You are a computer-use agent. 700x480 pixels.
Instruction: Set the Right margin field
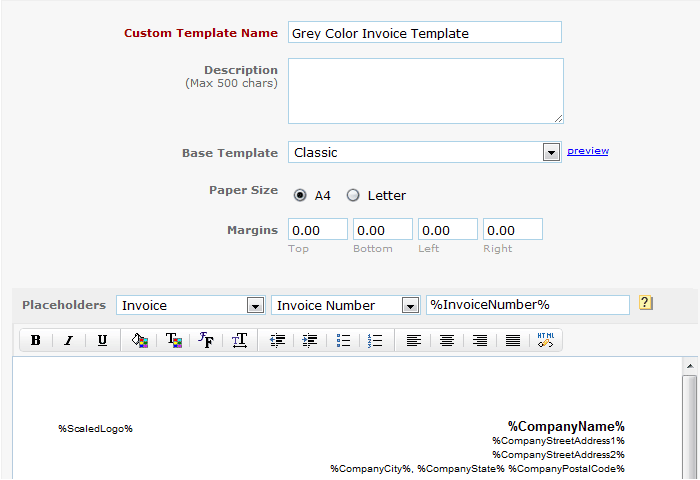point(512,230)
